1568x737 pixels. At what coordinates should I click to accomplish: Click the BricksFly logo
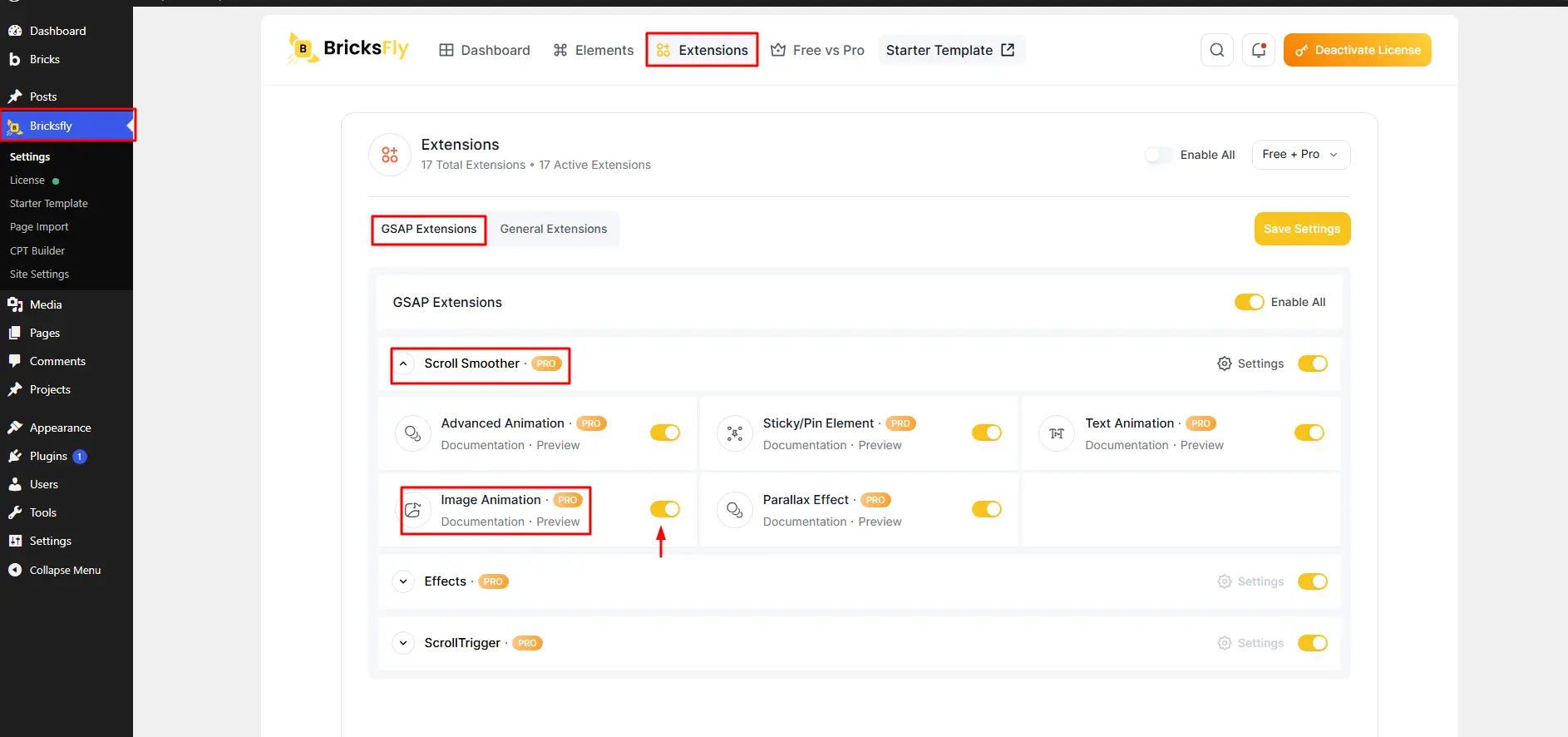[348, 49]
